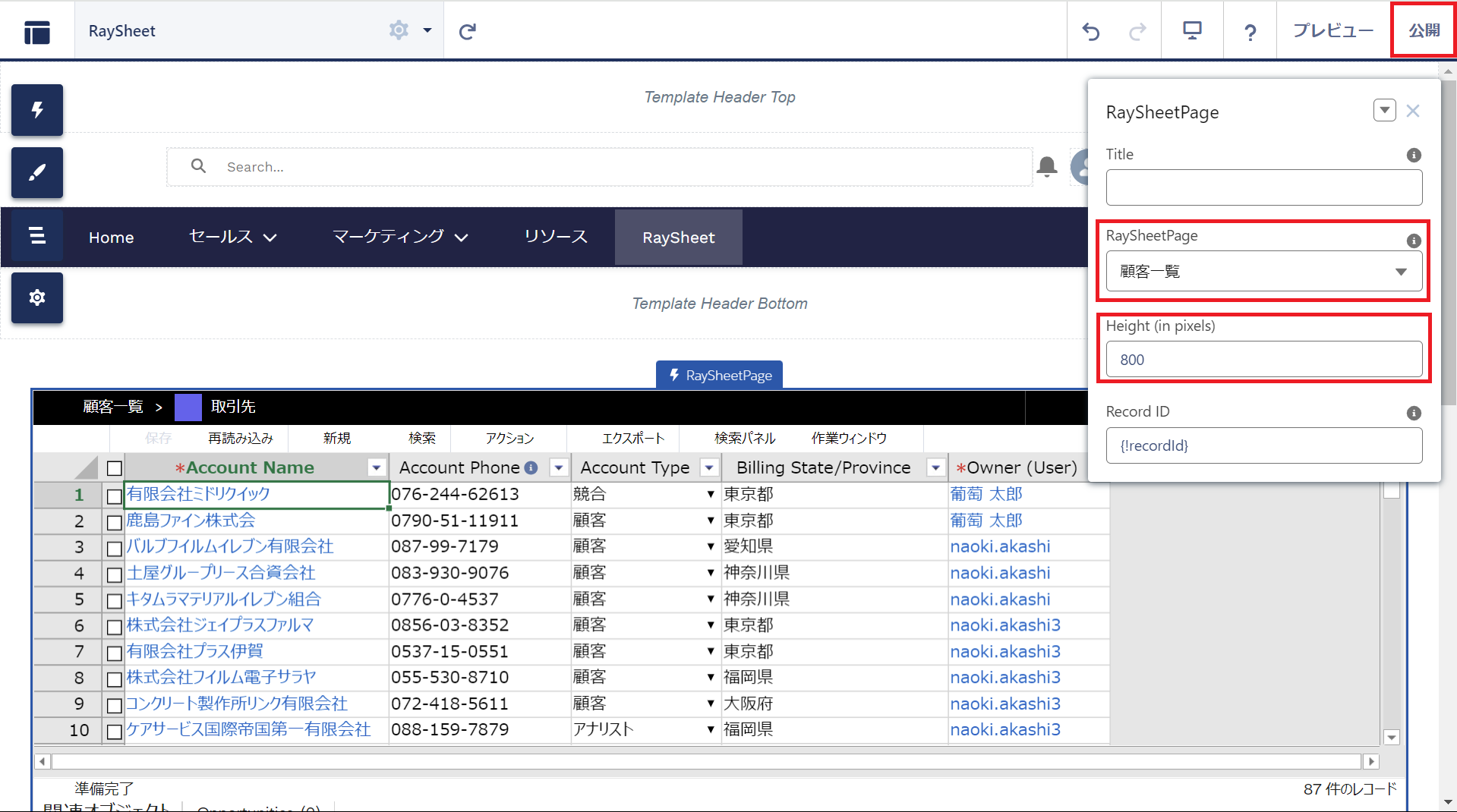1457x812 pixels.
Task: Click the 顧客一覧 breadcrumb
Action: click(112, 407)
